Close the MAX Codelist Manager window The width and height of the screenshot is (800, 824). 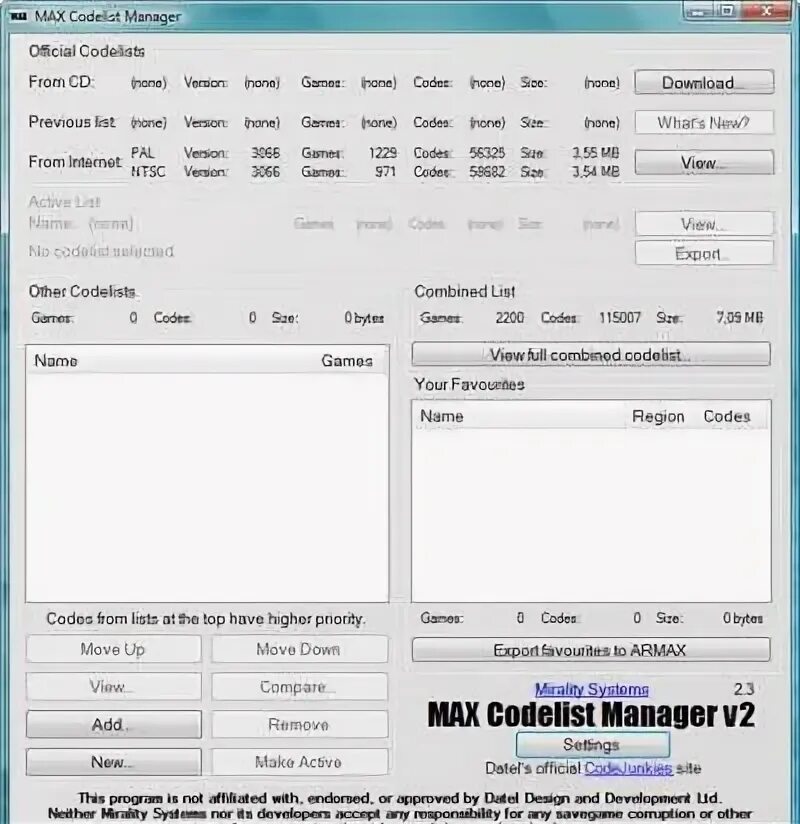click(766, 11)
